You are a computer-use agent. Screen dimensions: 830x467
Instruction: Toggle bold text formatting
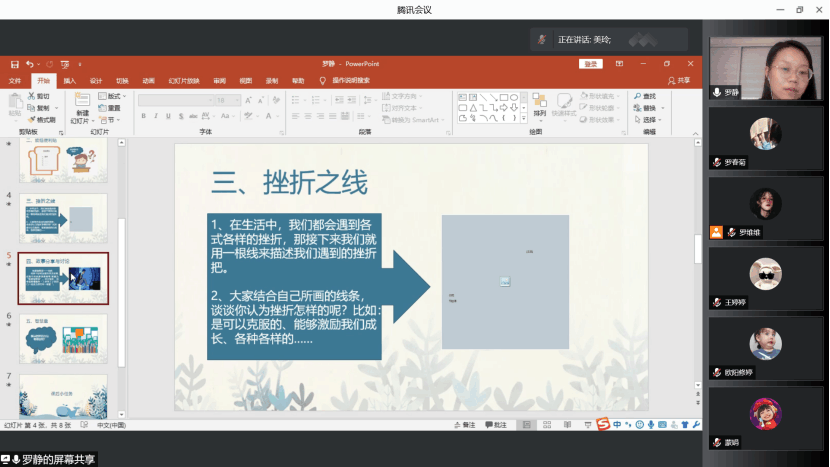[143, 116]
